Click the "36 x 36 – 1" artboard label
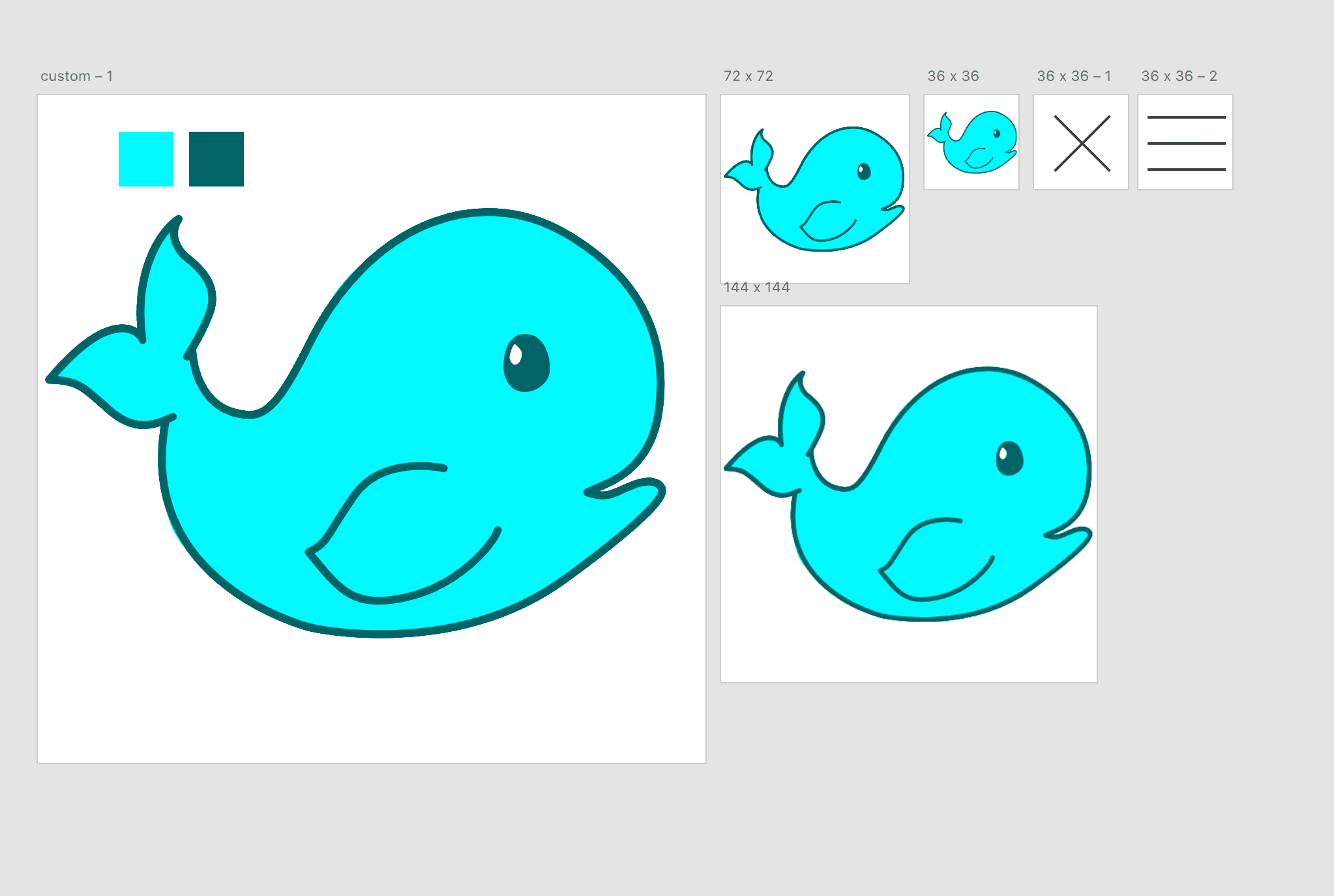The width and height of the screenshot is (1334, 896). click(x=1073, y=76)
